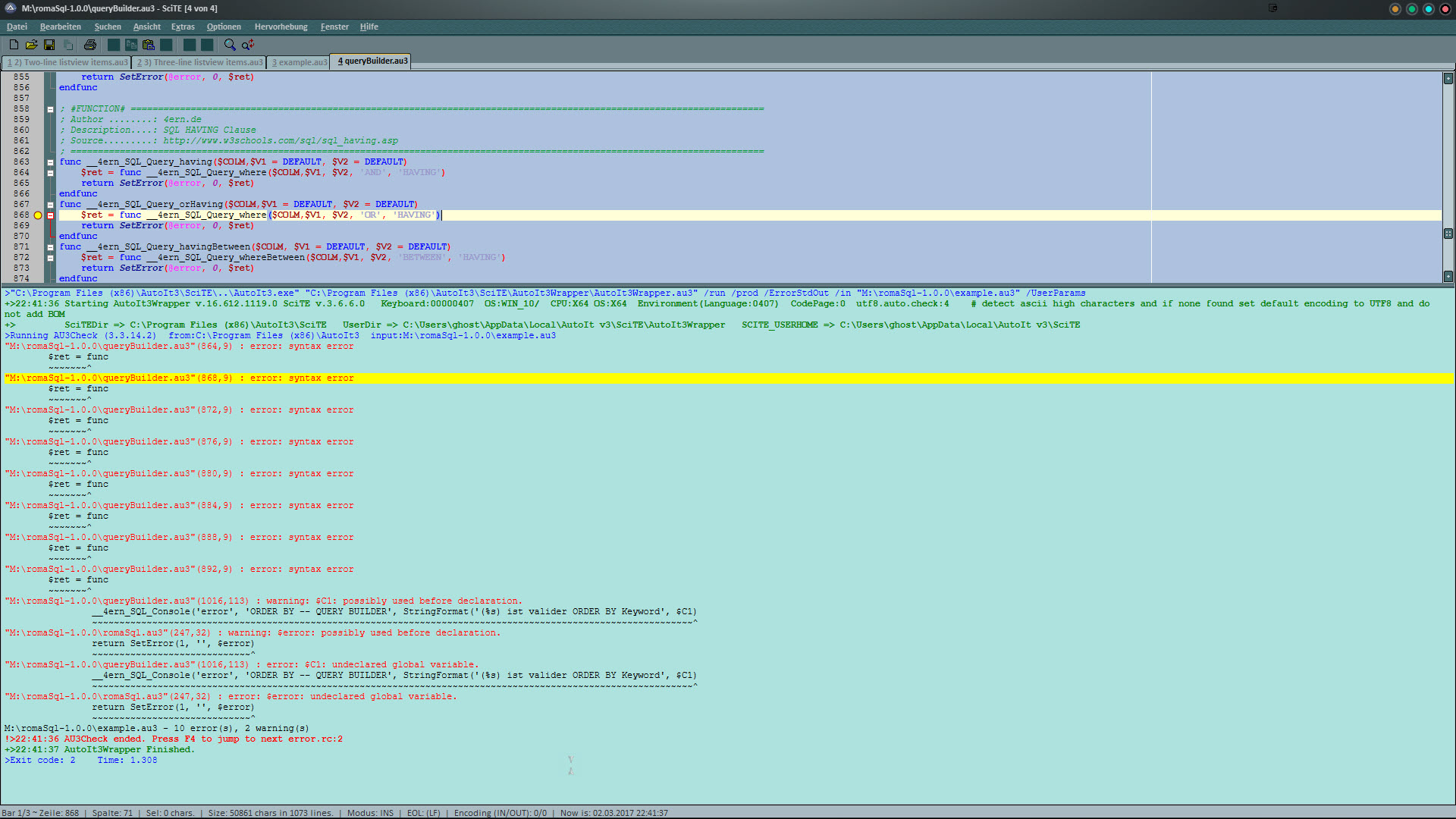Click the Find magnifier icon
1456x819 pixels.
(x=230, y=45)
